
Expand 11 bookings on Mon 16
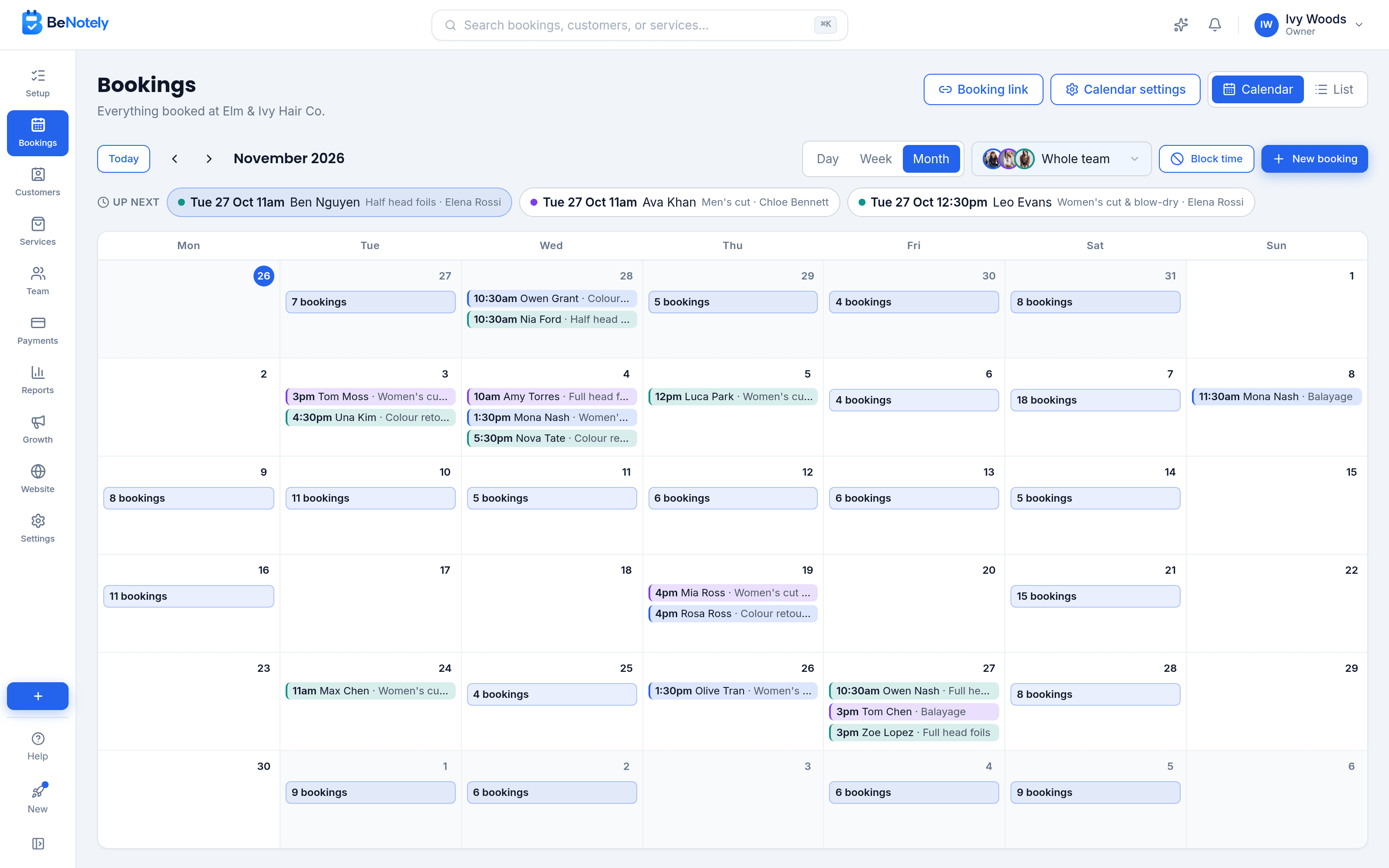pos(189,596)
